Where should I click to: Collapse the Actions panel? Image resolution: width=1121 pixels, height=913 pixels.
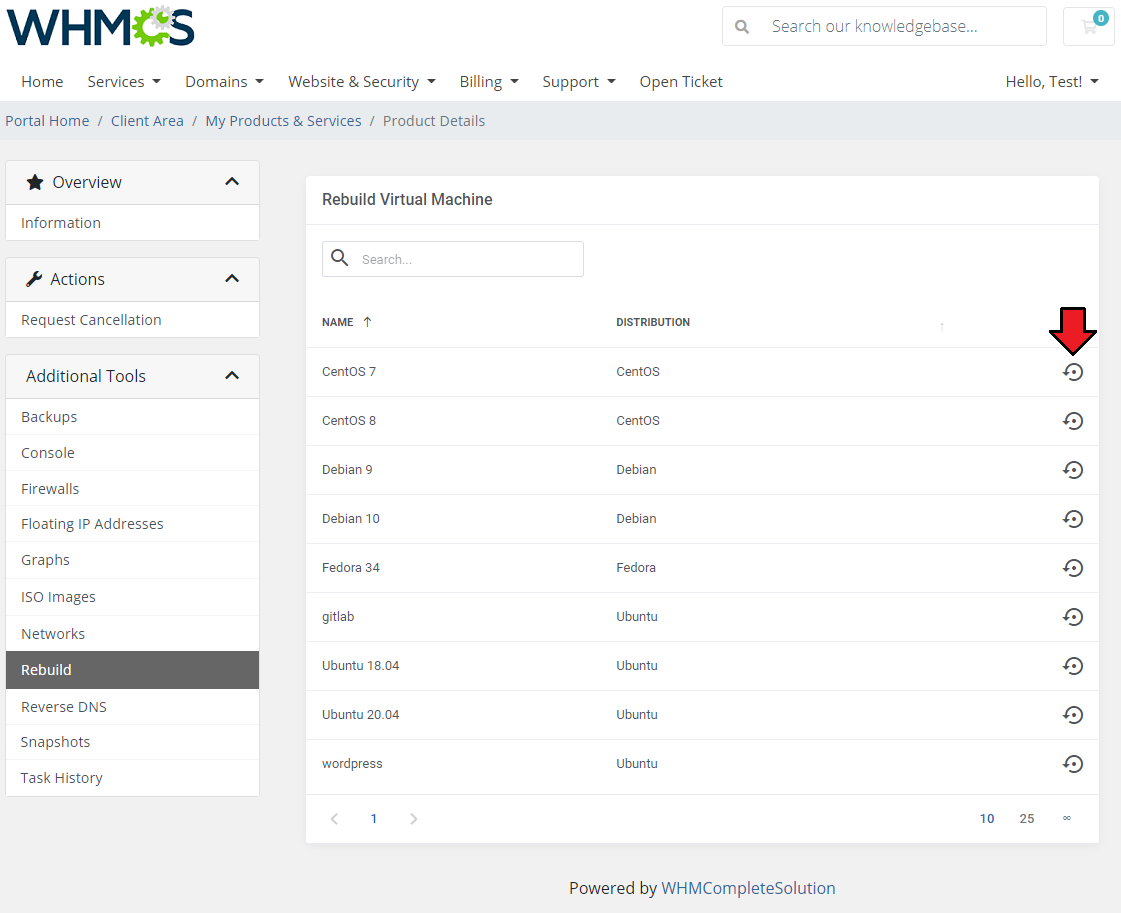(x=232, y=279)
